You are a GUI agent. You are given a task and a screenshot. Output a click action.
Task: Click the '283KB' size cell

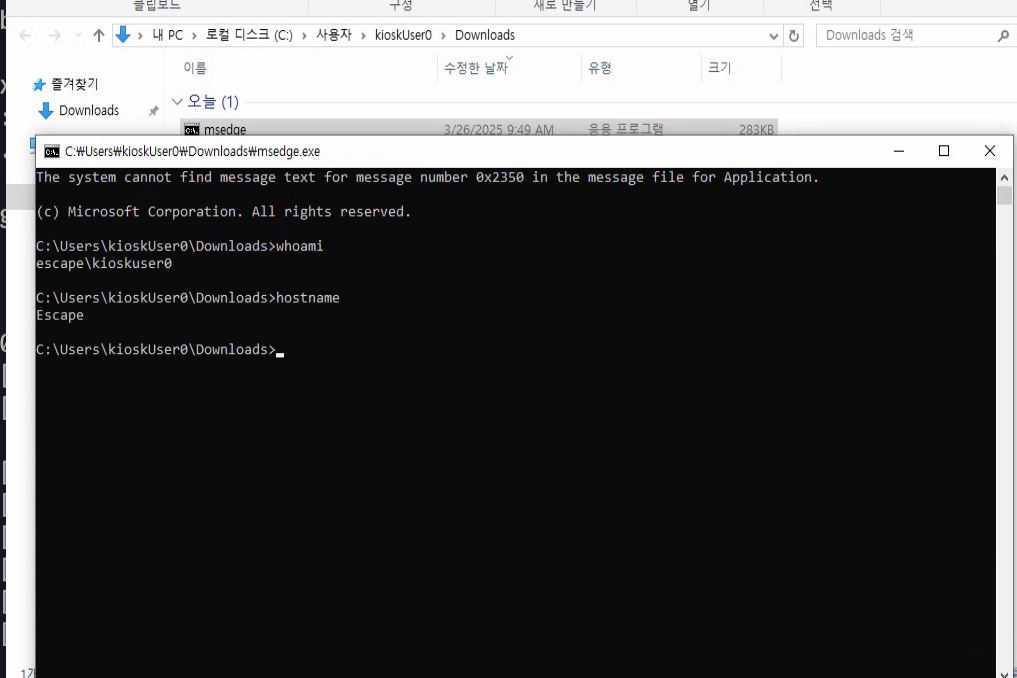(x=756, y=129)
